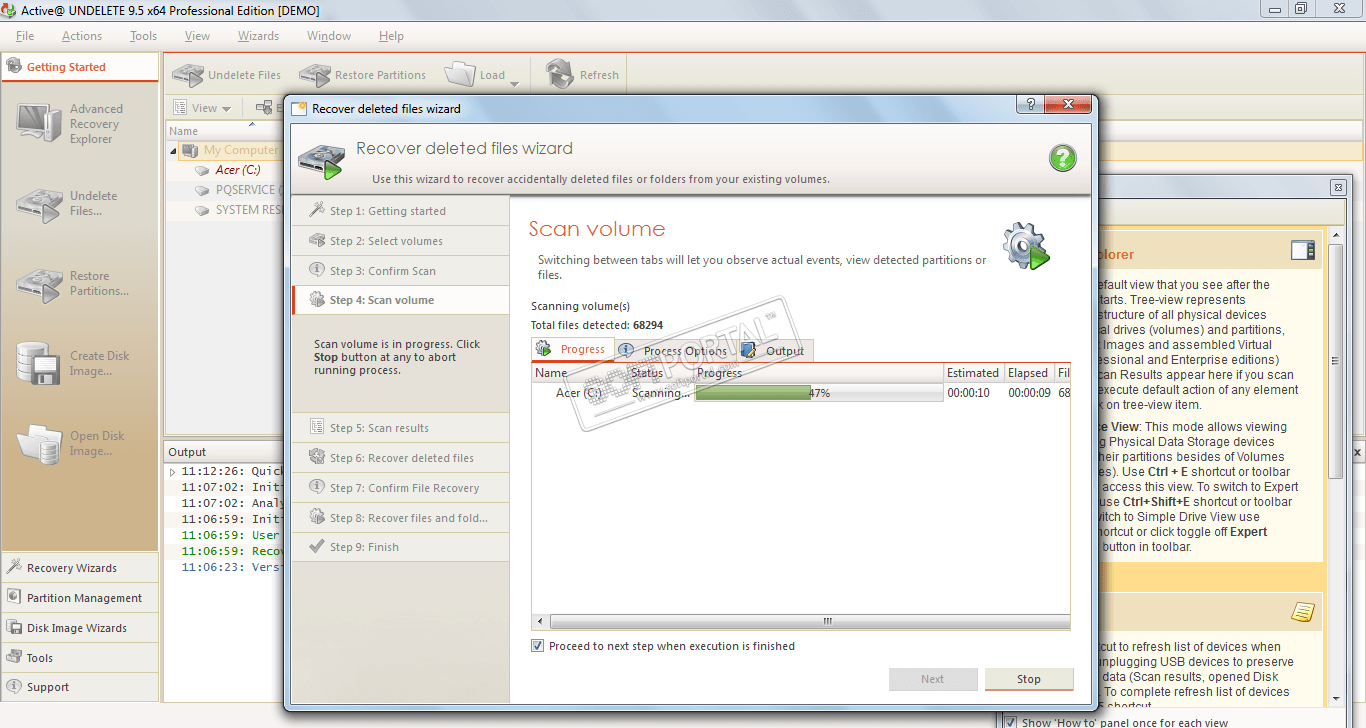Click the gear-with-play Scan volume icon
This screenshot has width=1366, height=728.
(1026, 246)
